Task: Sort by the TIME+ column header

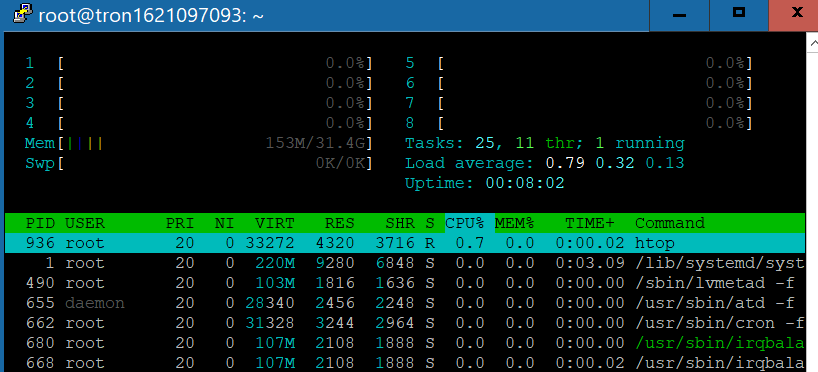Action: 590,223
